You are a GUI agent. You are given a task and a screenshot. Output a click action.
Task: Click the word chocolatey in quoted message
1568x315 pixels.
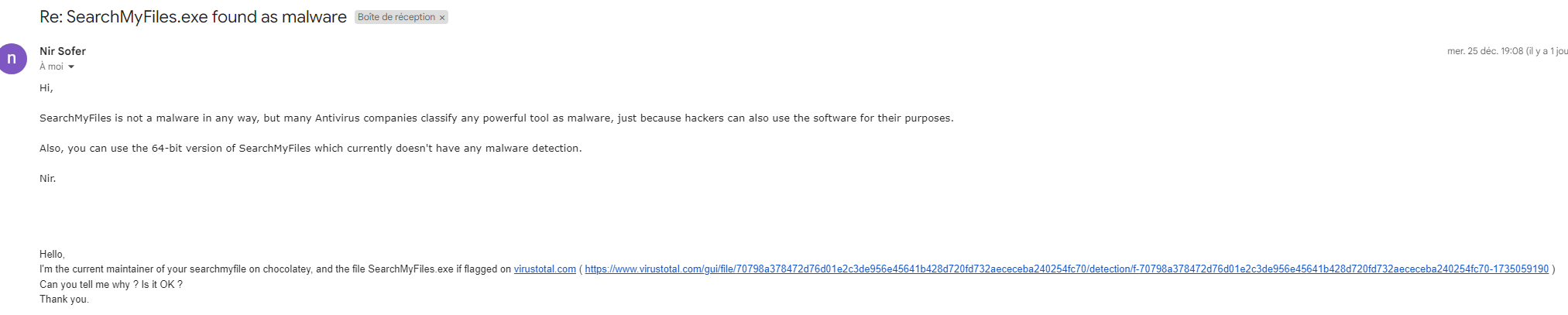(x=286, y=269)
